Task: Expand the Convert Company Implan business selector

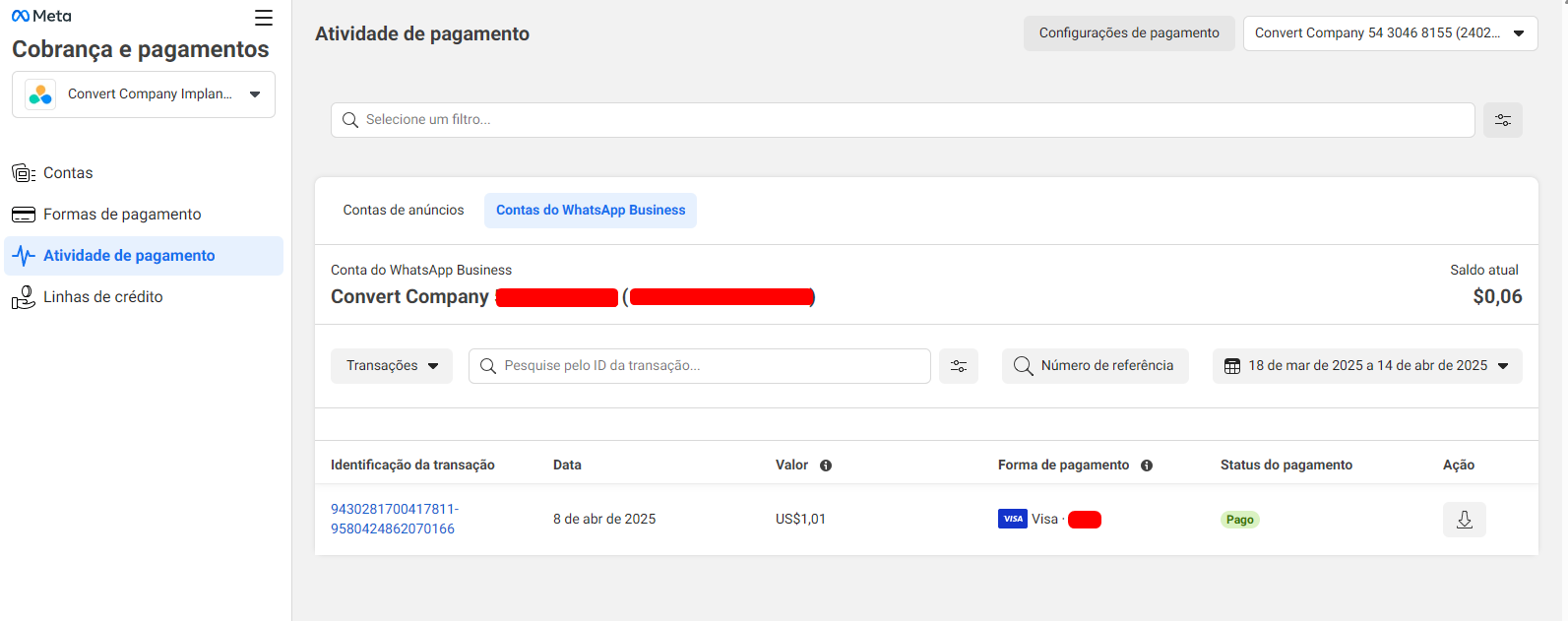Action: click(x=144, y=94)
